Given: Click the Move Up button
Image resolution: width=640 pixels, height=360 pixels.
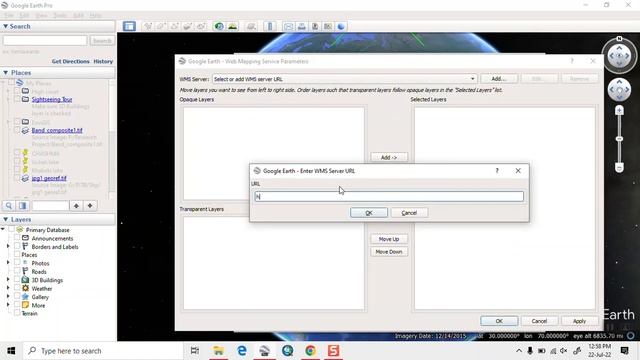Looking at the screenshot, I should pos(389,239).
